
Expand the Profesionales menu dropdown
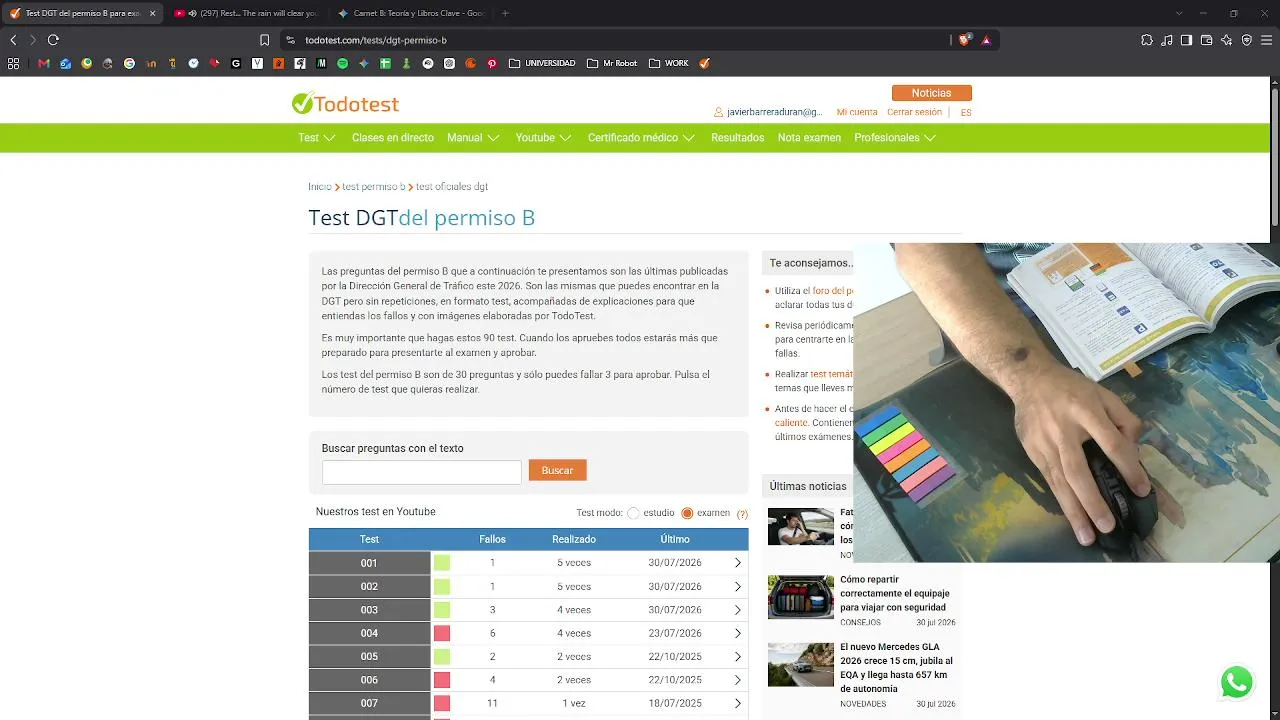895,138
